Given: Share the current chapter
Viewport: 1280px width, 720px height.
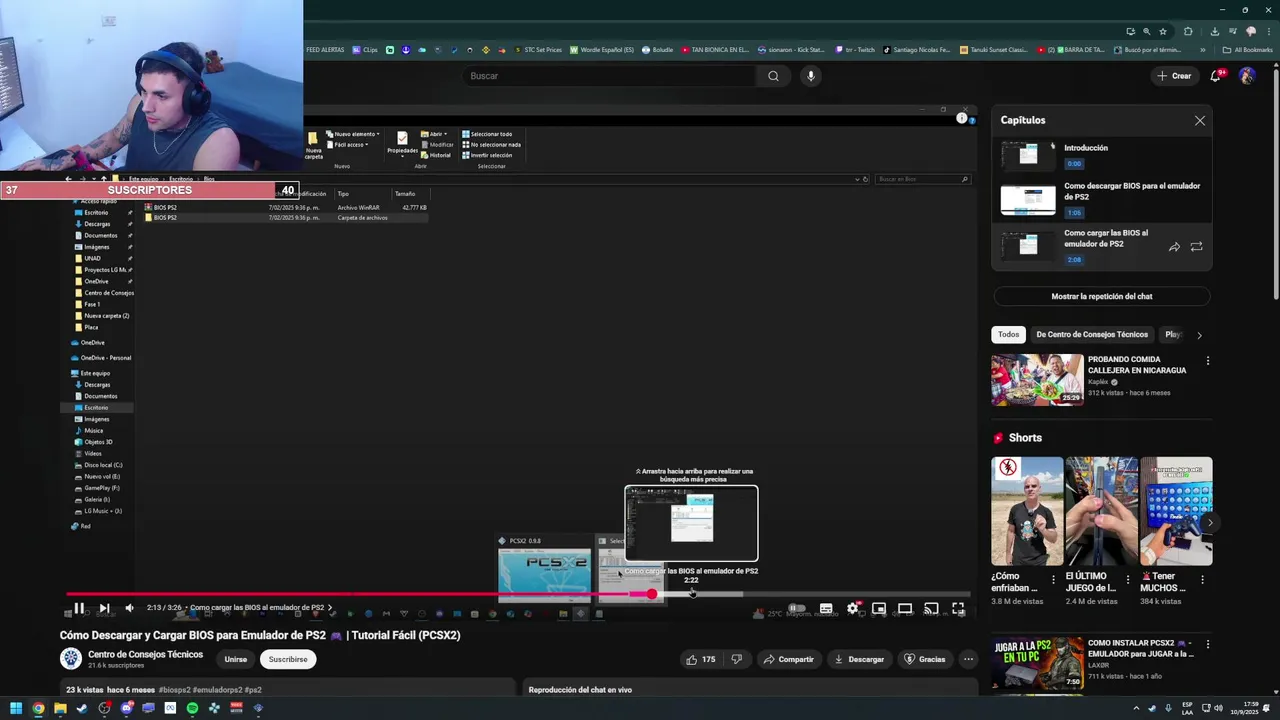Looking at the screenshot, I should point(1174,247).
